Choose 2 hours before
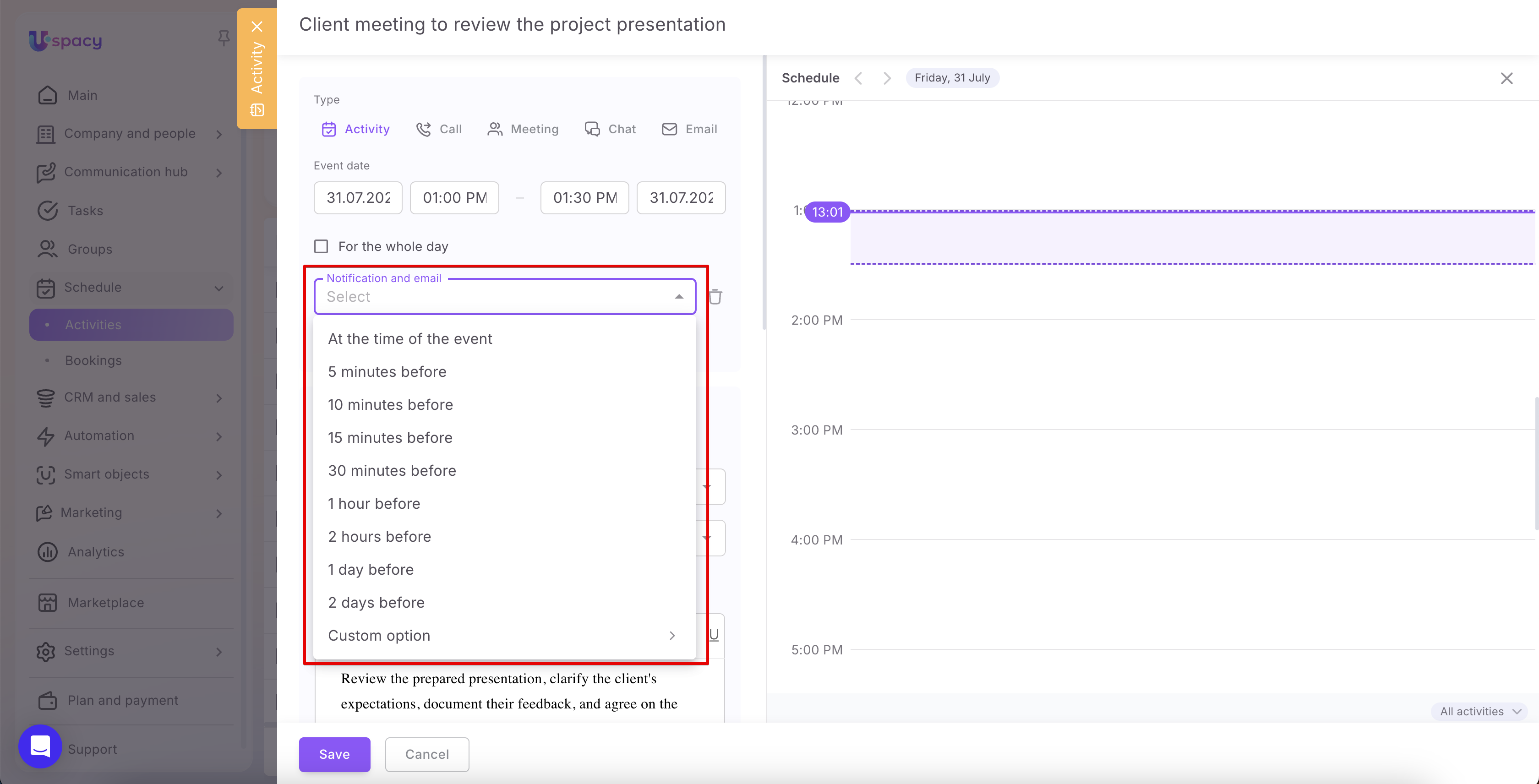 (x=505, y=536)
